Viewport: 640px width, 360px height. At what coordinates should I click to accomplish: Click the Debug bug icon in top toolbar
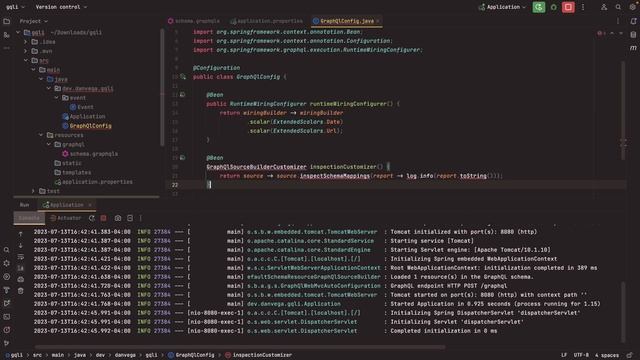point(554,7)
